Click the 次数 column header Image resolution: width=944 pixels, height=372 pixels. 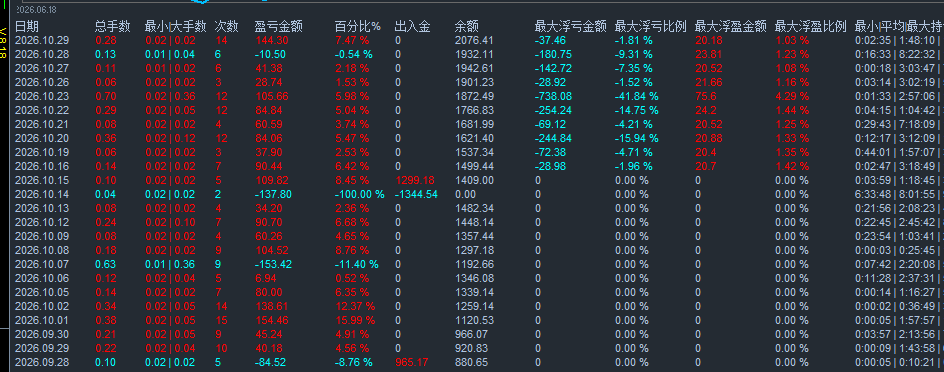[x=226, y=26]
